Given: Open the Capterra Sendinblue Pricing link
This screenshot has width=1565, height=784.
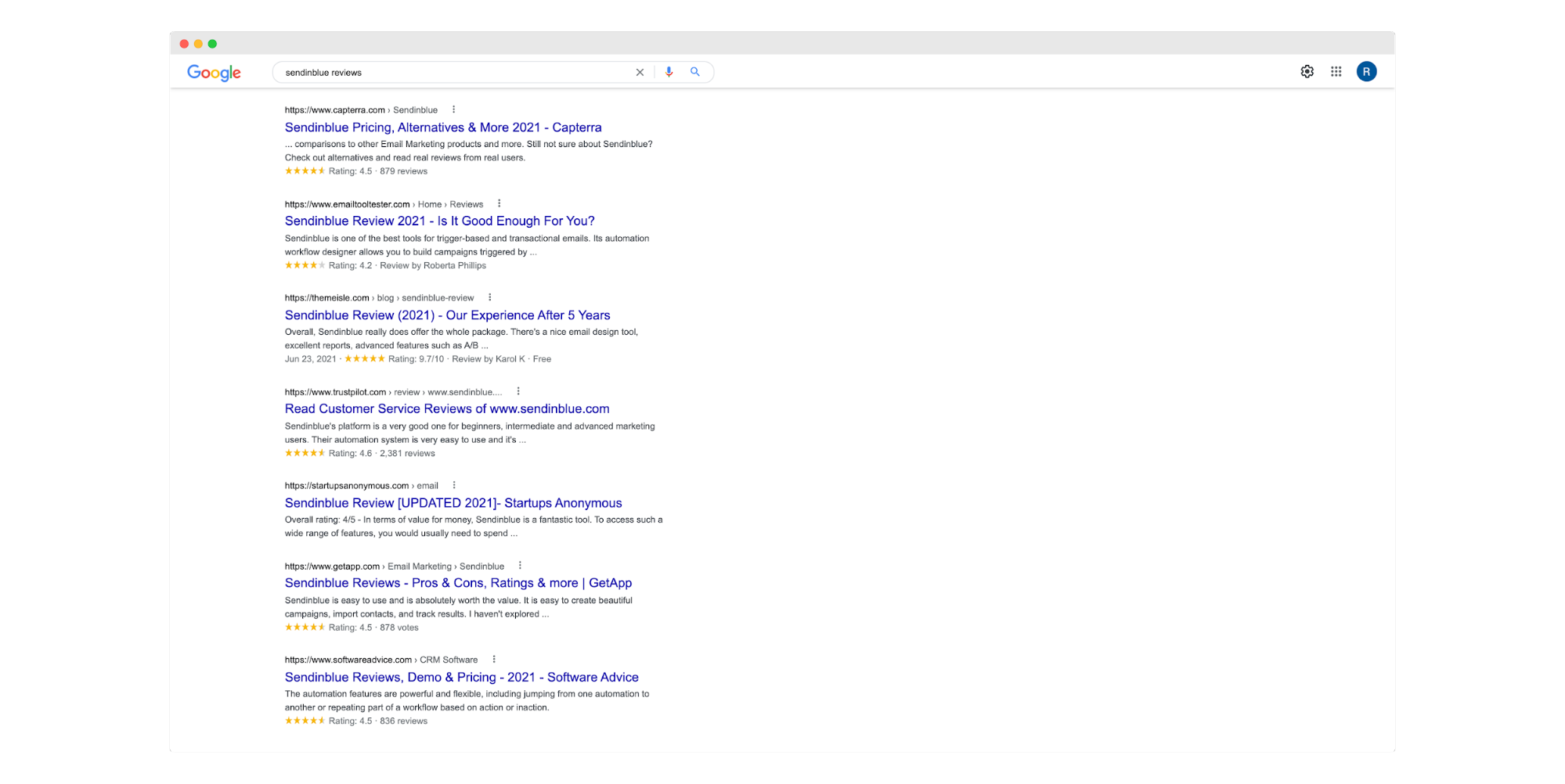Looking at the screenshot, I should click(443, 128).
